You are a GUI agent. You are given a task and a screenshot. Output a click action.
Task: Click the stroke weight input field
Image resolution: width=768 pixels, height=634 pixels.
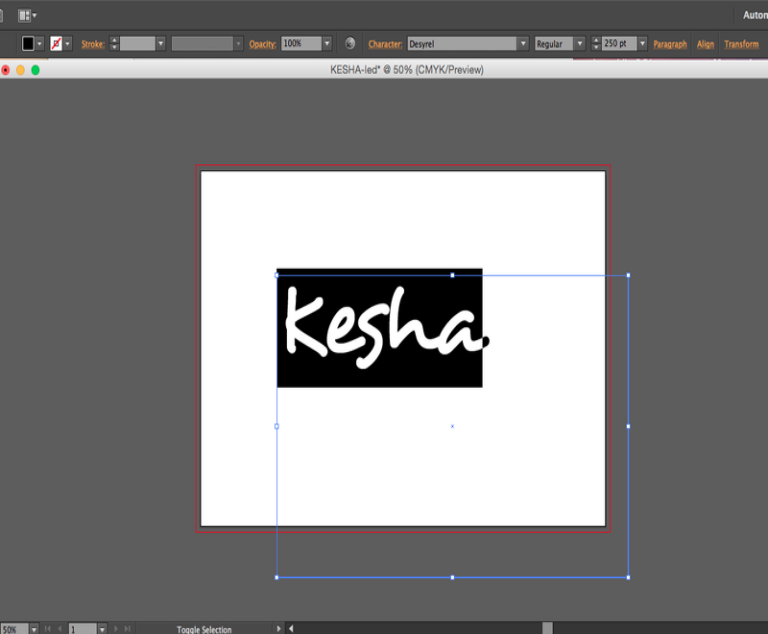pyautogui.click(x=138, y=44)
